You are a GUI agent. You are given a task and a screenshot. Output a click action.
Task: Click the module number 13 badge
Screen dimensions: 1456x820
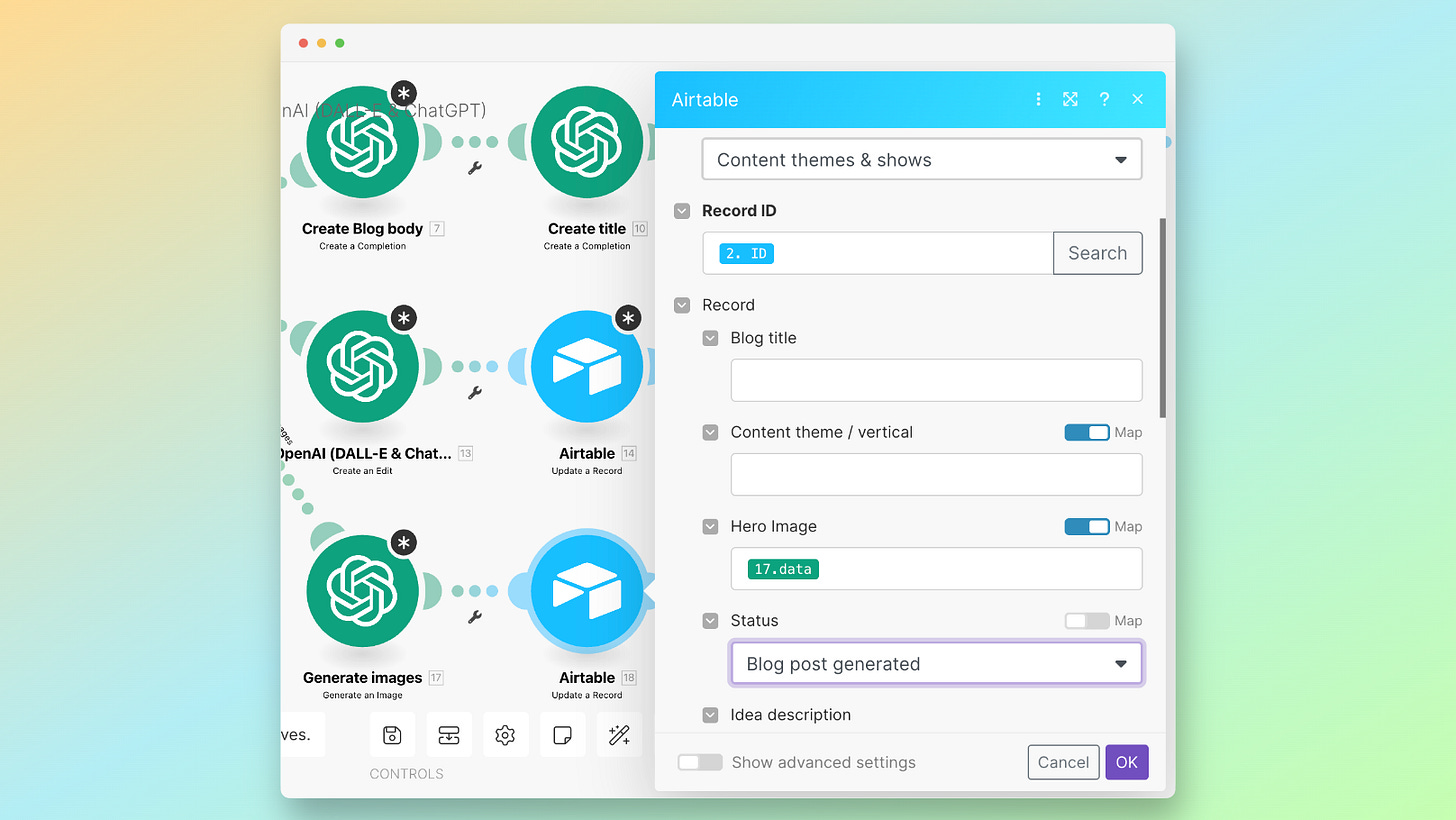[x=465, y=454]
